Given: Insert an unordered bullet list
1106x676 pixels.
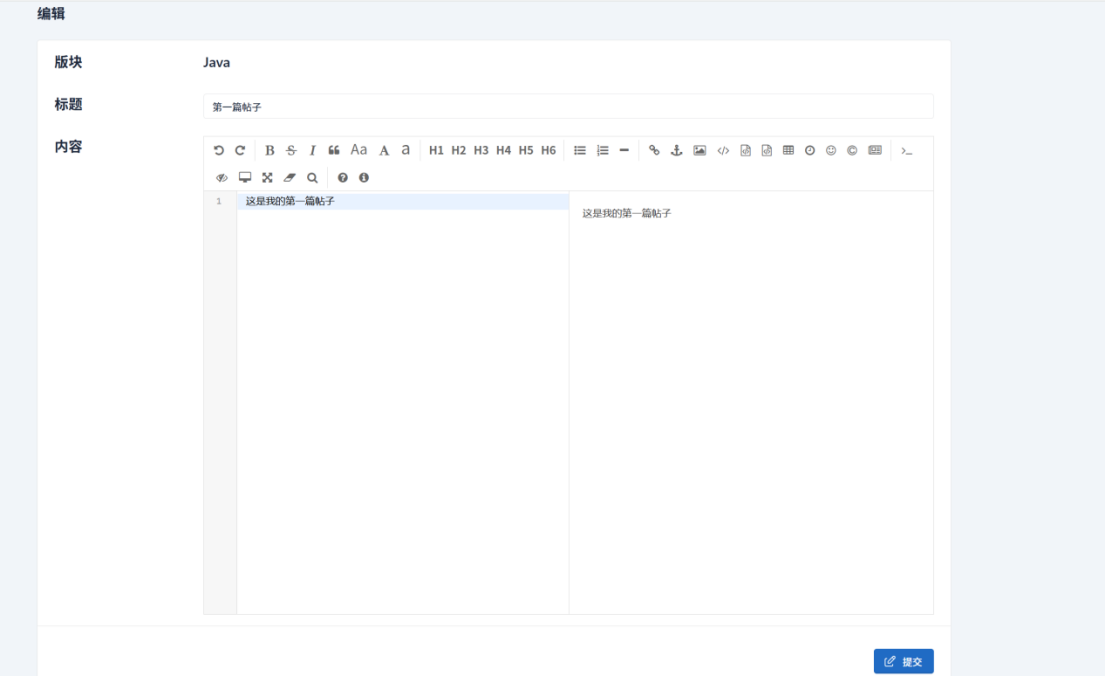Looking at the screenshot, I should [580, 150].
